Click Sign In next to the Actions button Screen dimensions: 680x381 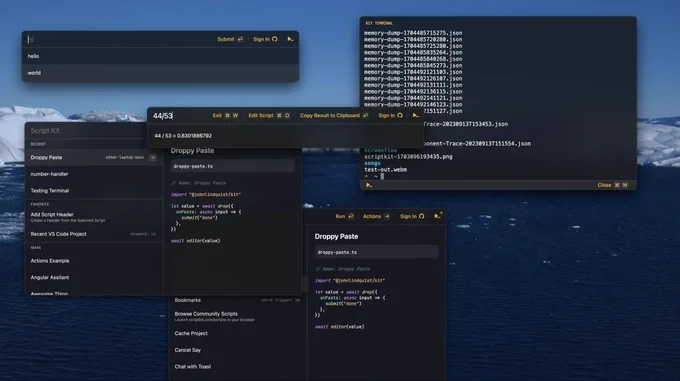[412, 216]
